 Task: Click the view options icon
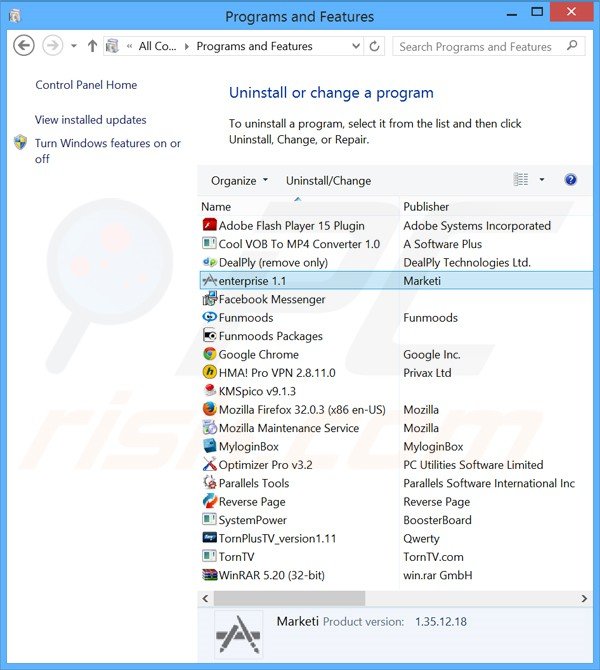coord(521,180)
